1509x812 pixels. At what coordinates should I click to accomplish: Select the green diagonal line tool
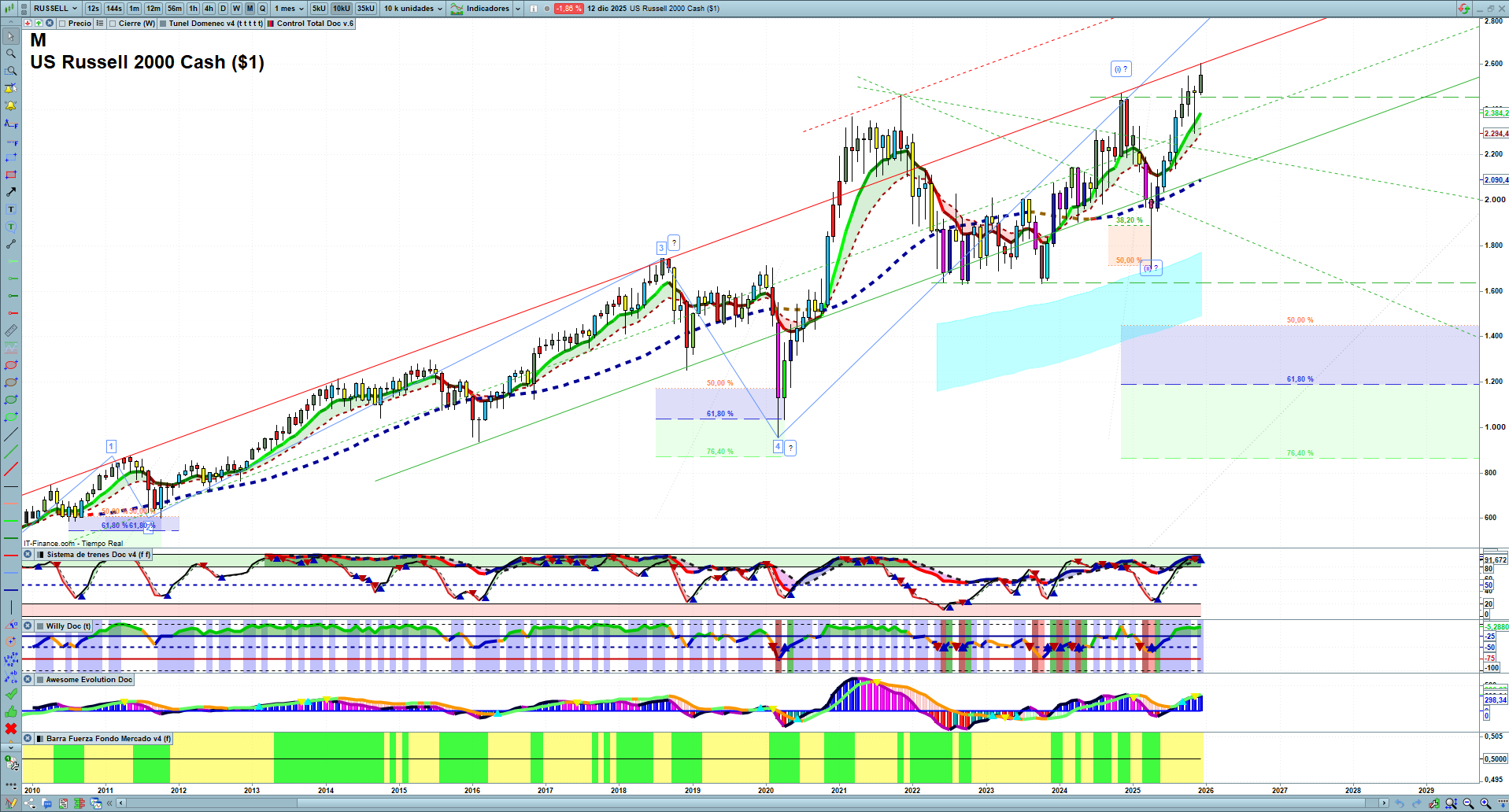point(11,452)
